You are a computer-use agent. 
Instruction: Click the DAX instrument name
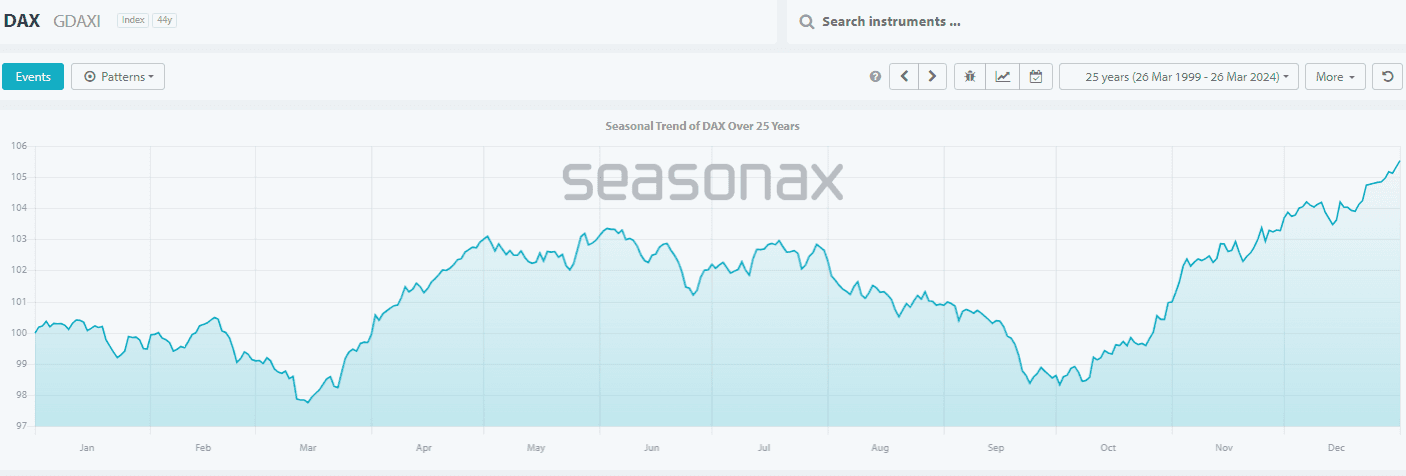click(x=22, y=20)
